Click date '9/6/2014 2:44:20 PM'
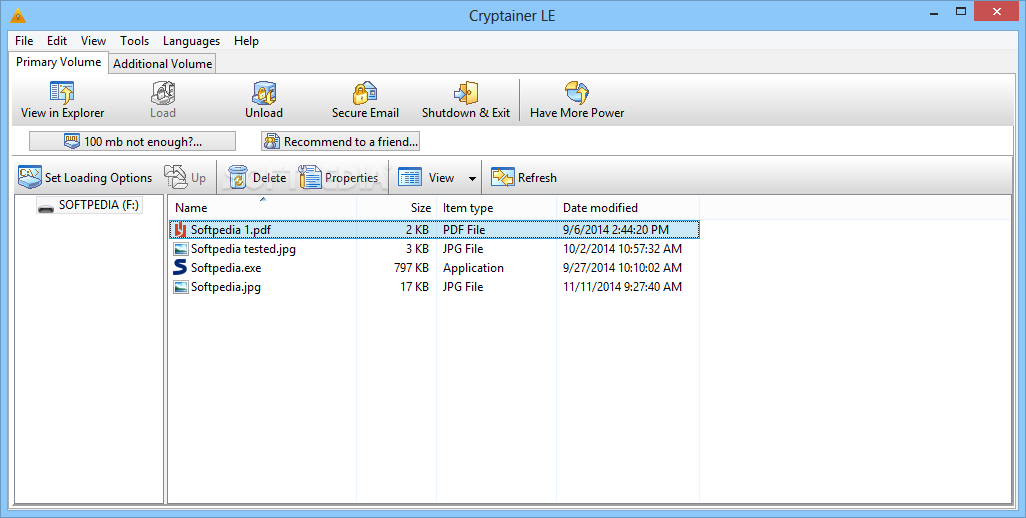 616,230
